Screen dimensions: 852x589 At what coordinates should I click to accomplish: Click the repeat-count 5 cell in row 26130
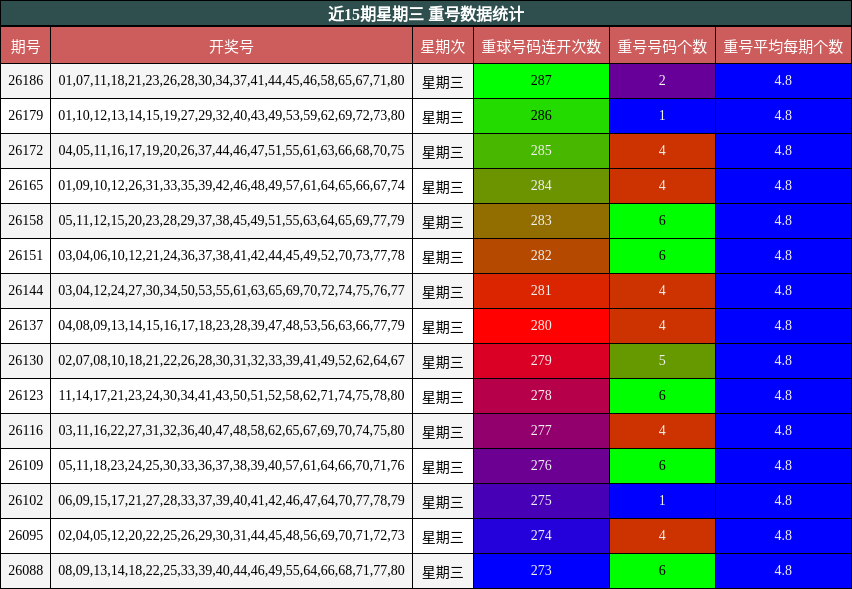coord(662,361)
